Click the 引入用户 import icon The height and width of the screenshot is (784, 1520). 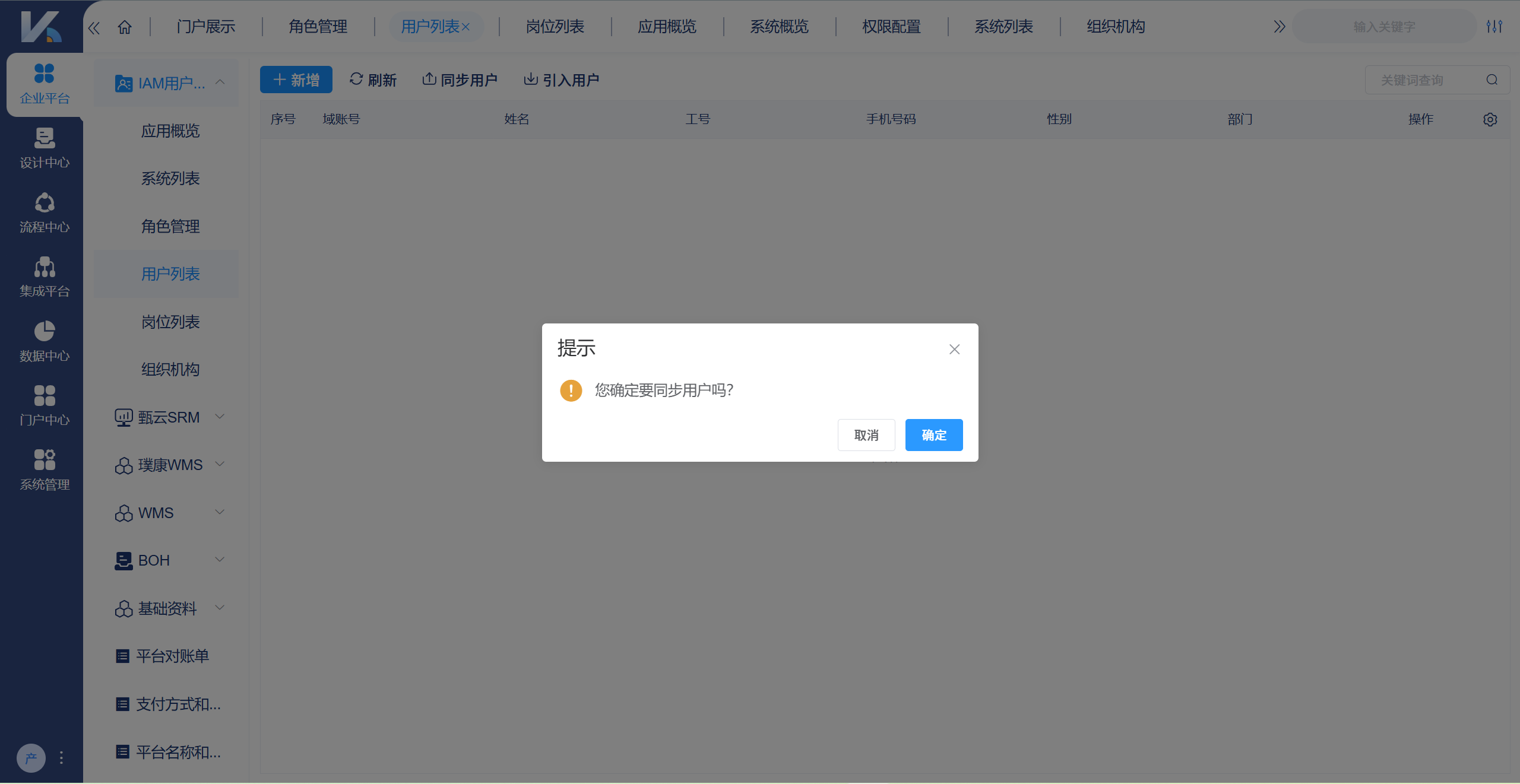pyautogui.click(x=530, y=78)
